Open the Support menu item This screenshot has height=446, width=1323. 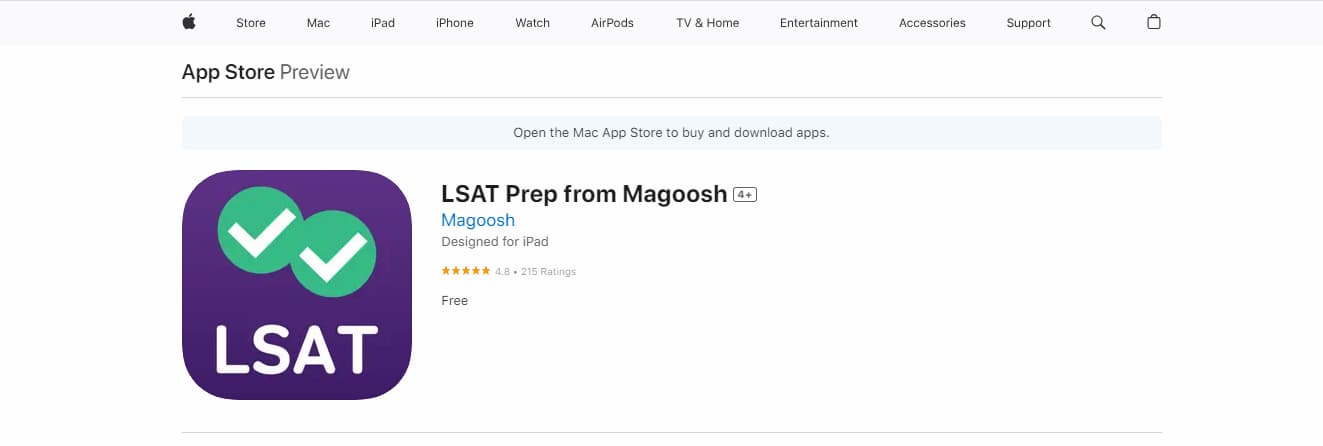click(1028, 23)
